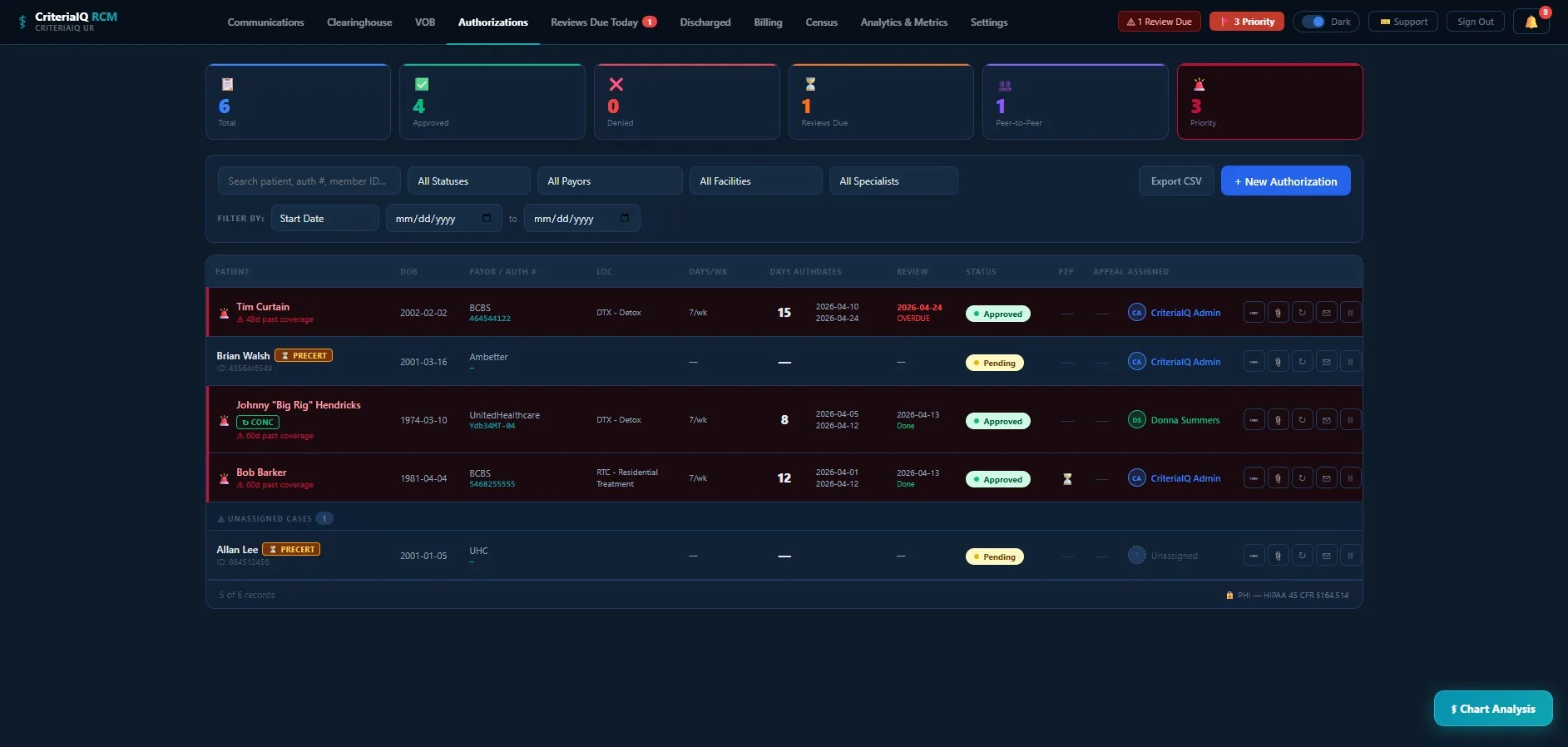Click the refresh icon in Tim Curtain's row
Image resolution: width=1568 pixels, height=747 pixels.
click(1302, 313)
